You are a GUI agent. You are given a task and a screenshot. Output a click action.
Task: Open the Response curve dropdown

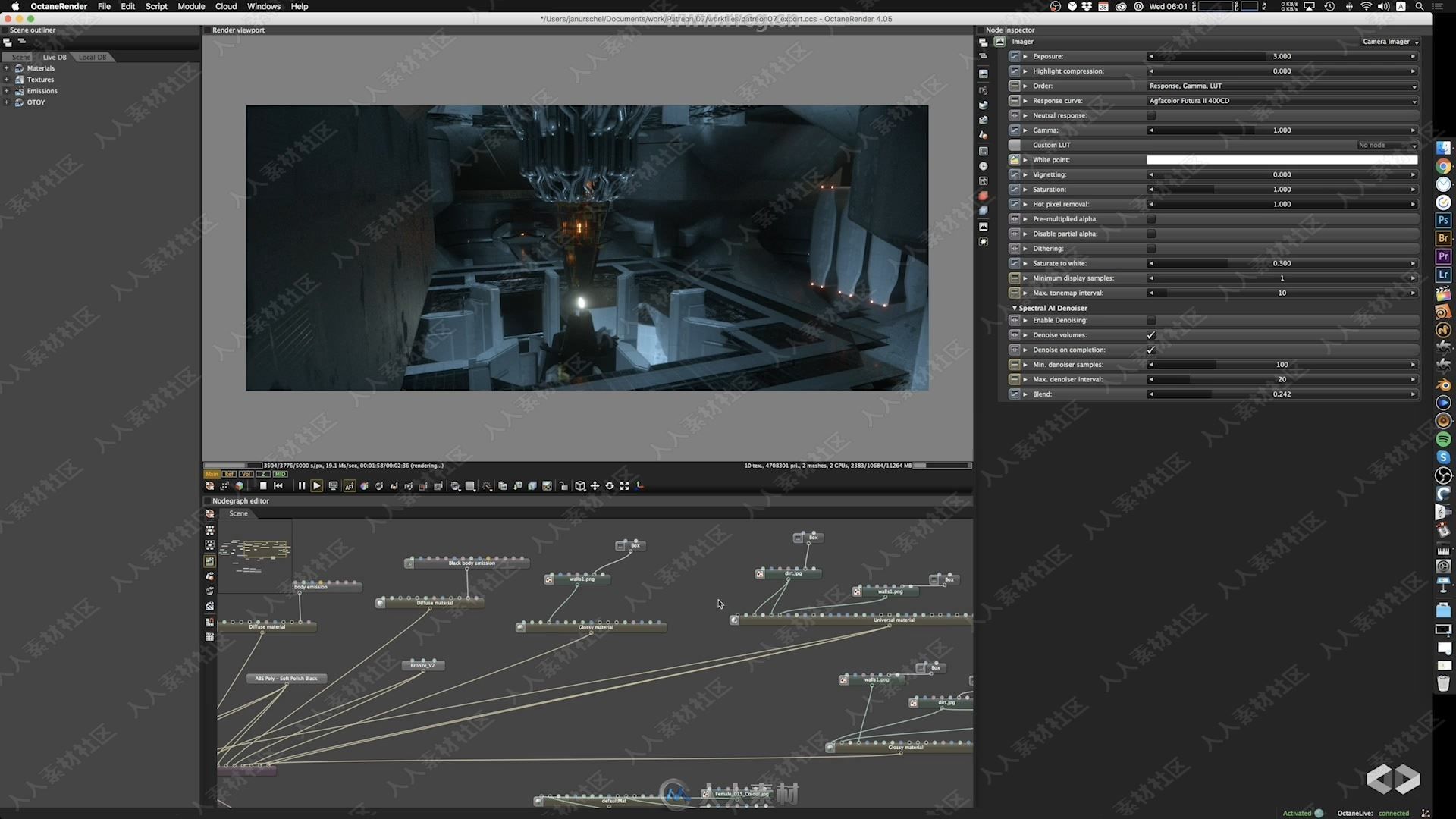[1282, 101]
